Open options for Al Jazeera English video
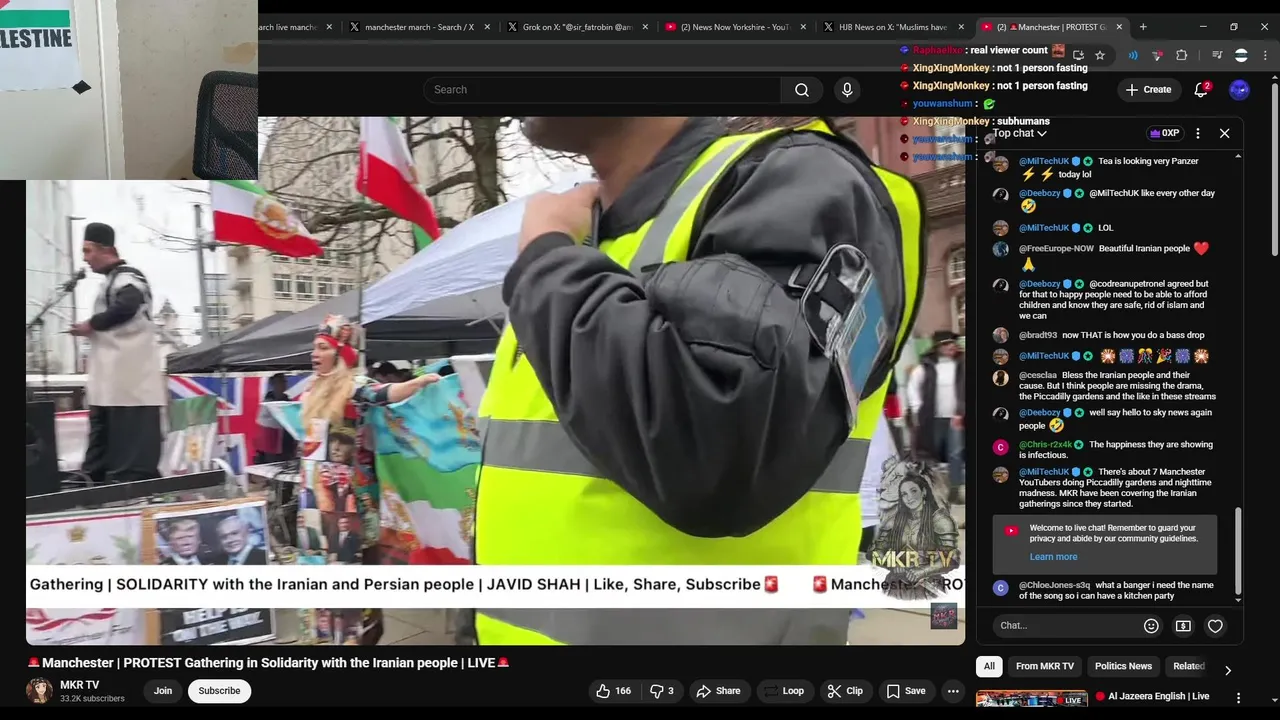Image resolution: width=1280 pixels, height=720 pixels. pos(1238,698)
